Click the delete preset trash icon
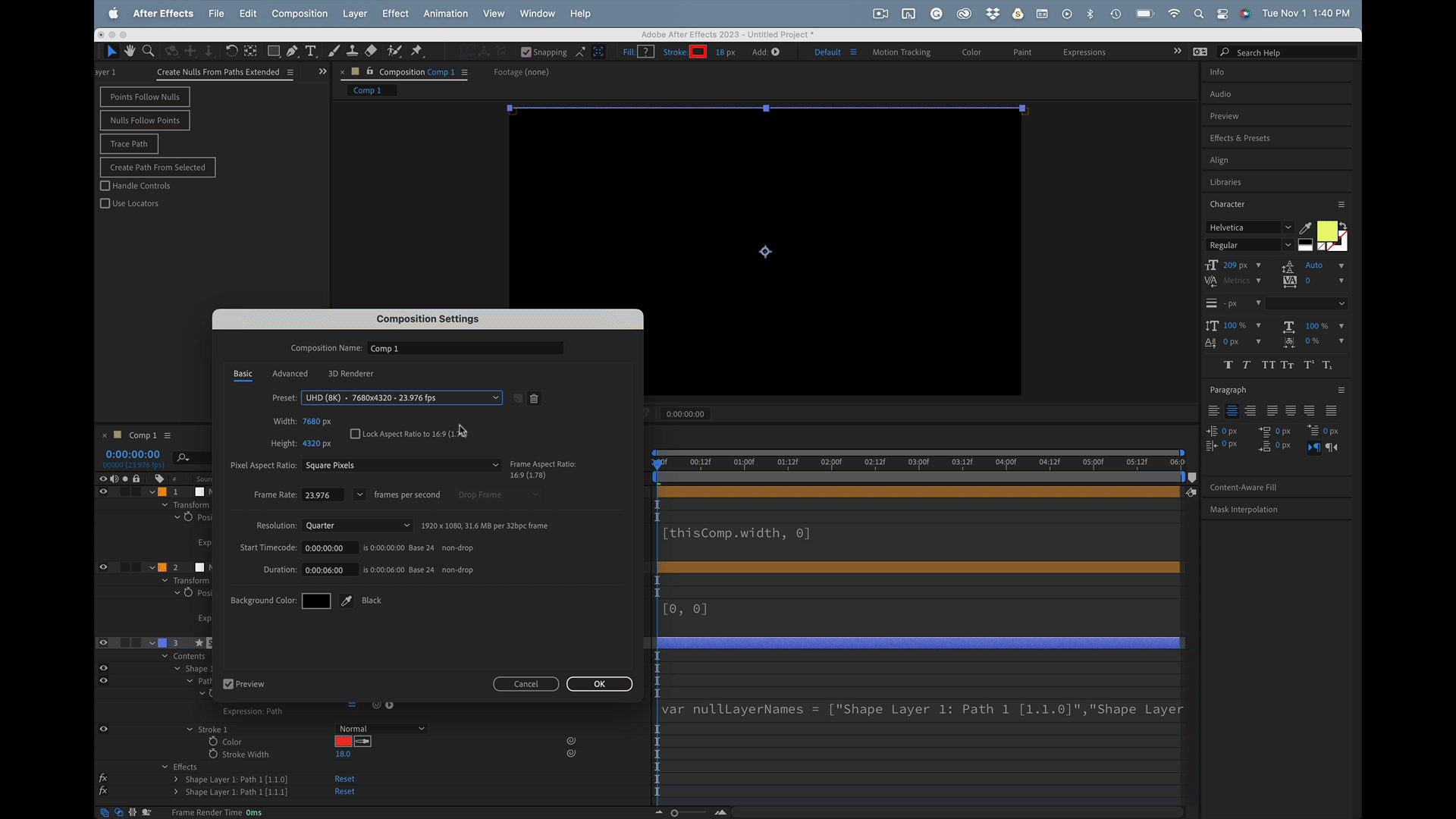 click(x=534, y=399)
